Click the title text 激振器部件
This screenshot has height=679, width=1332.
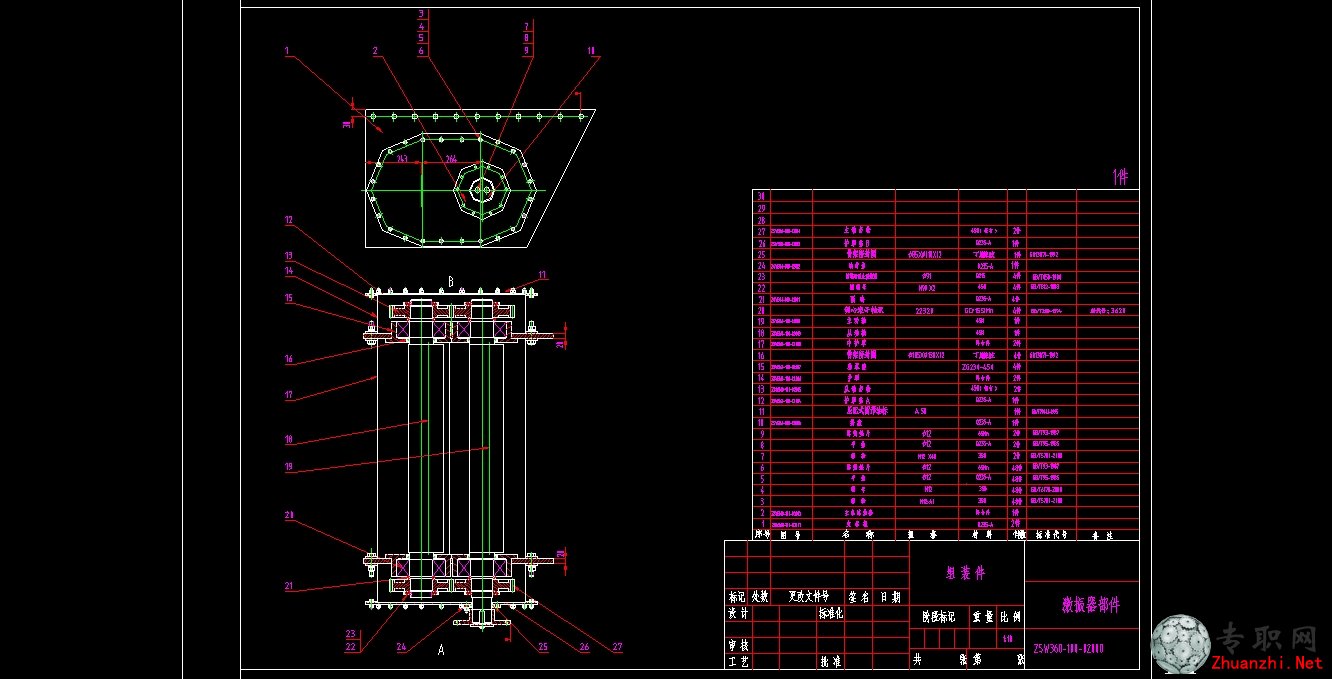click(1091, 605)
